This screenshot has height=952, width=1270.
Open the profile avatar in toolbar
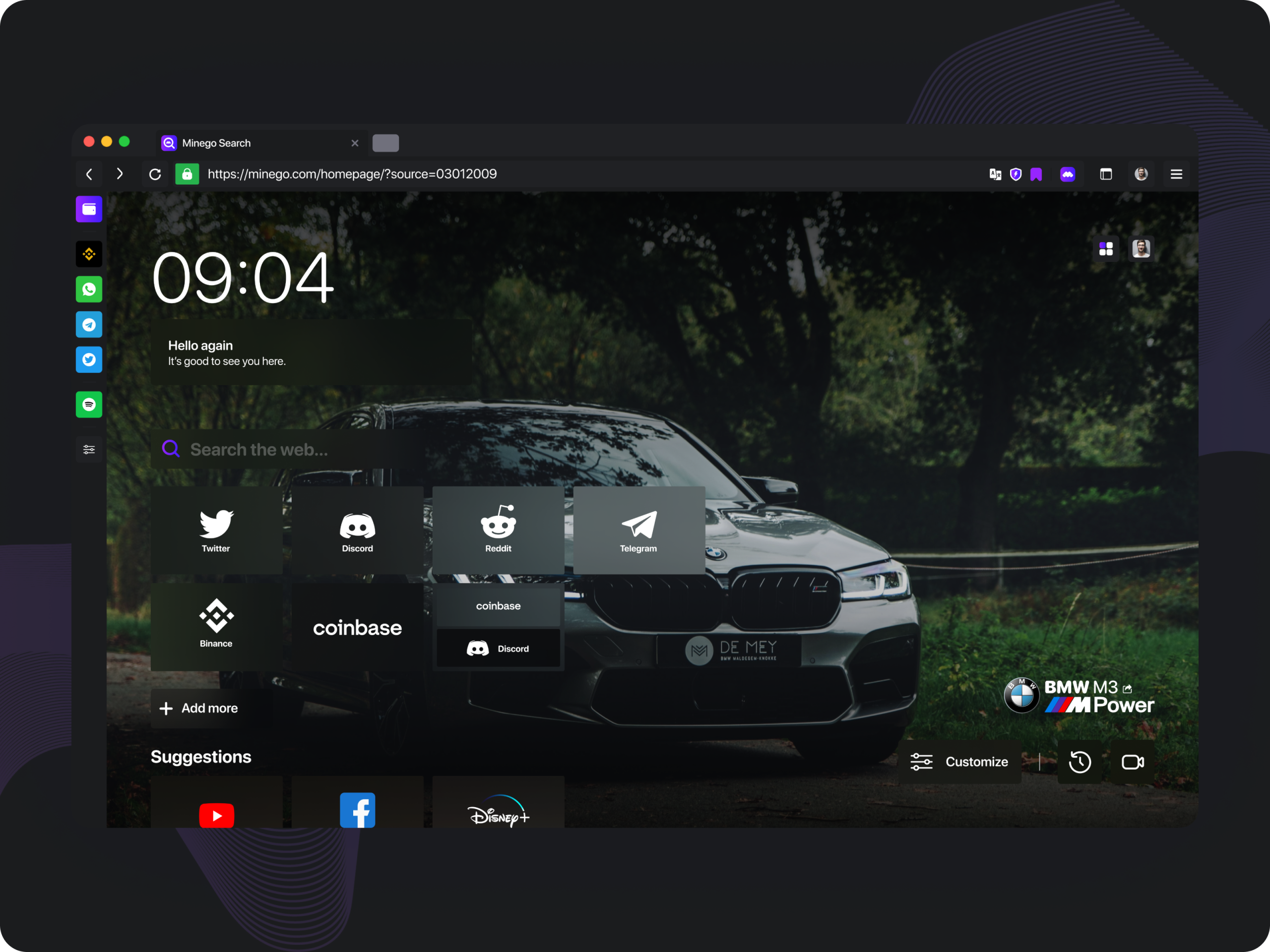pyautogui.click(x=1141, y=174)
